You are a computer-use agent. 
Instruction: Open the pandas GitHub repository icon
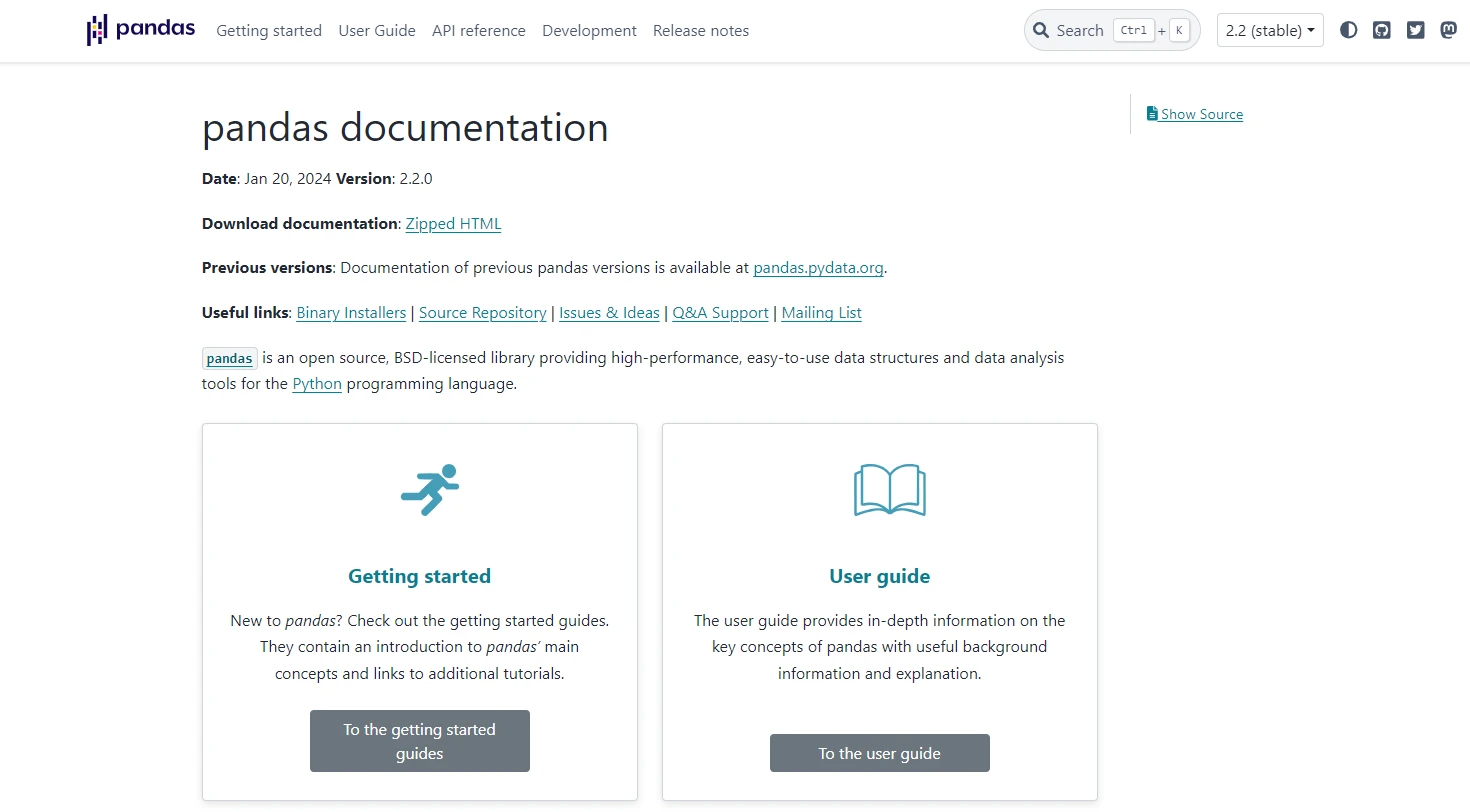pos(1382,30)
